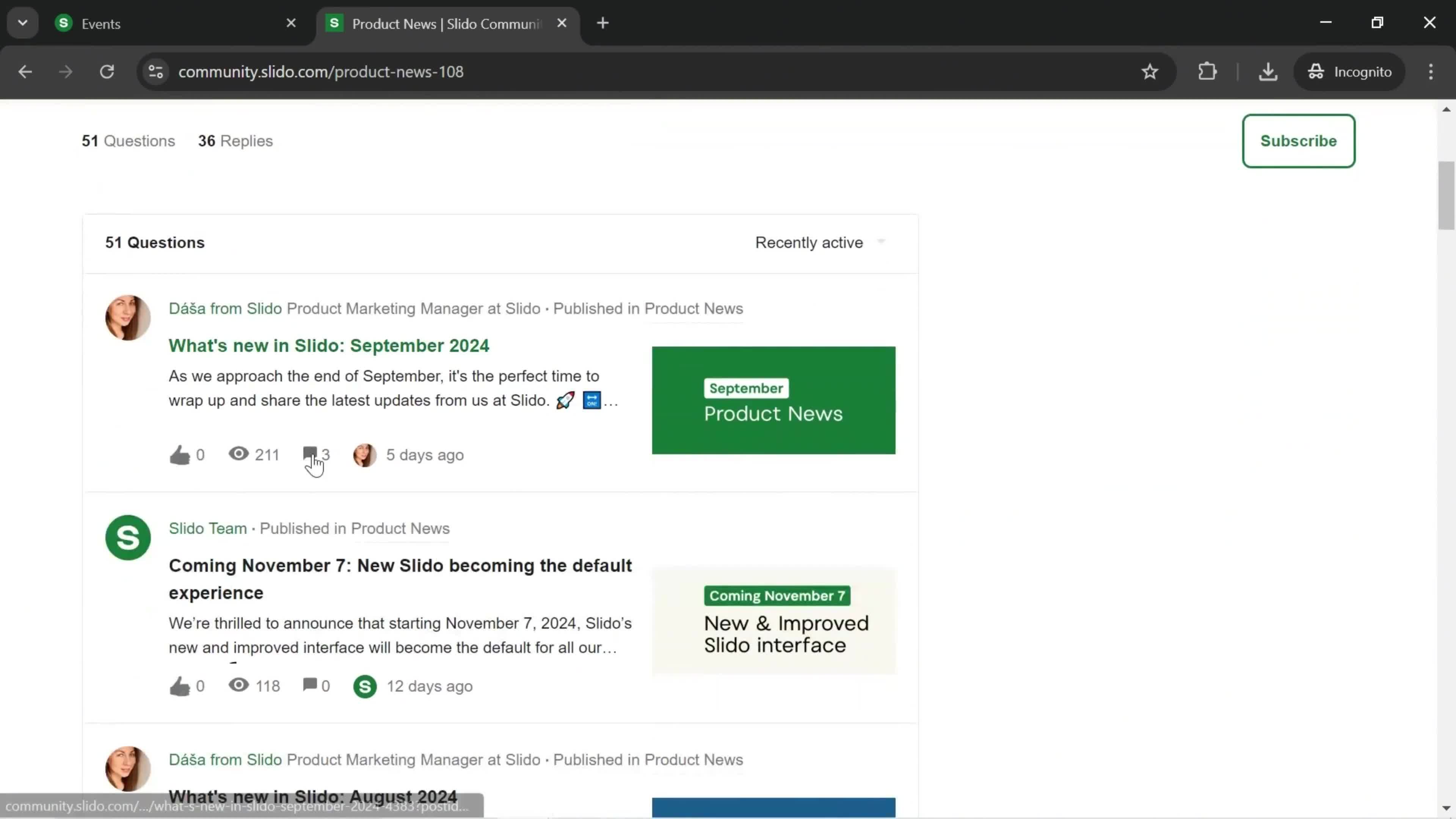Image resolution: width=1456 pixels, height=819 pixels.
Task: Open 'Coming November 7: New Slido' post title
Action: click(x=400, y=579)
